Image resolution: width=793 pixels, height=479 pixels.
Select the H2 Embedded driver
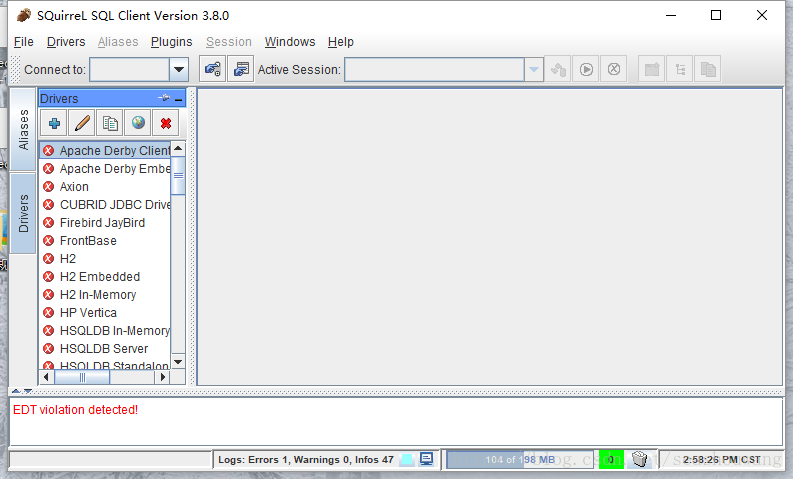(x=105, y=277)
